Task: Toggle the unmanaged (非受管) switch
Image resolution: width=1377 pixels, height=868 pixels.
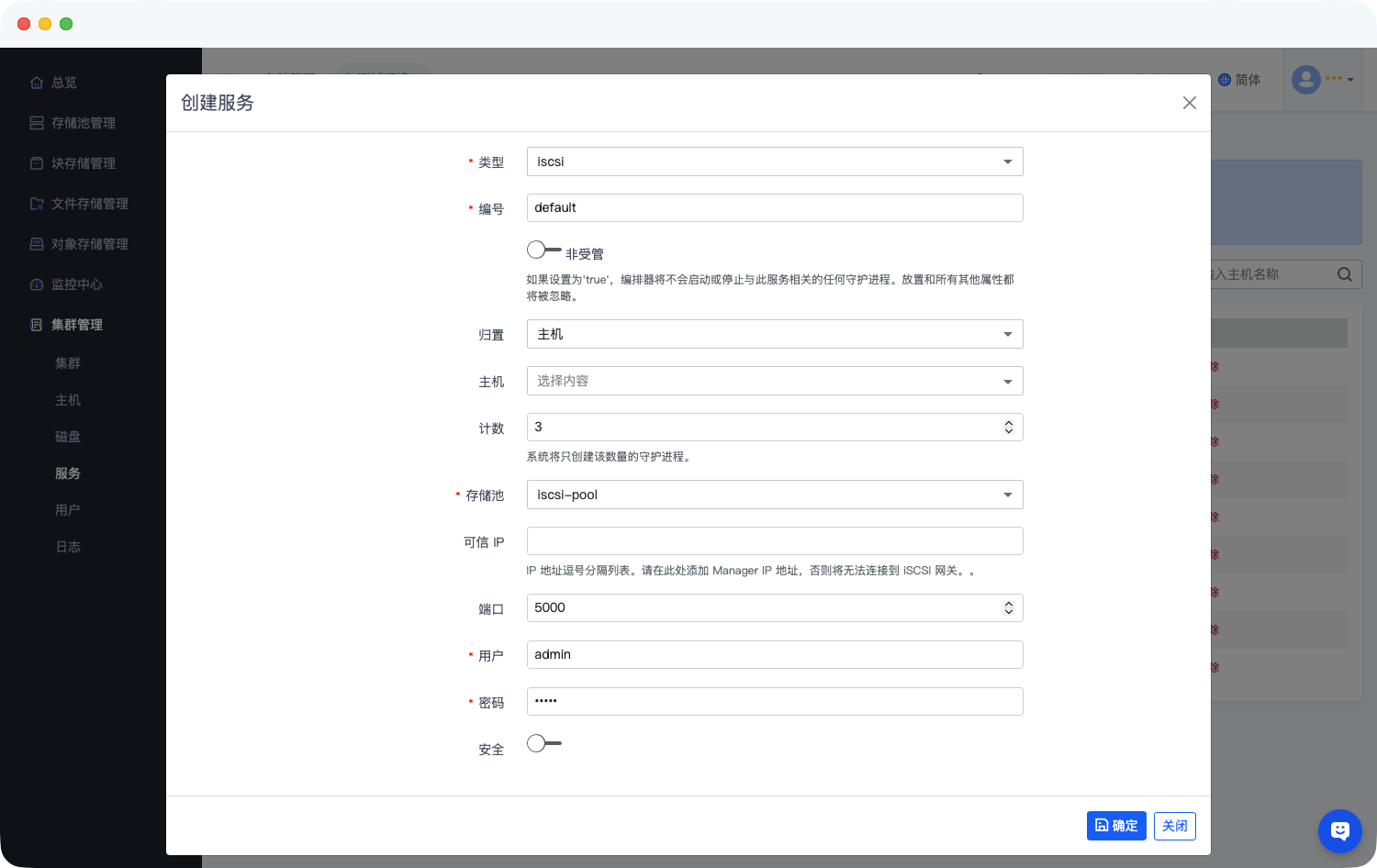Action: click(x=543, y=250)
